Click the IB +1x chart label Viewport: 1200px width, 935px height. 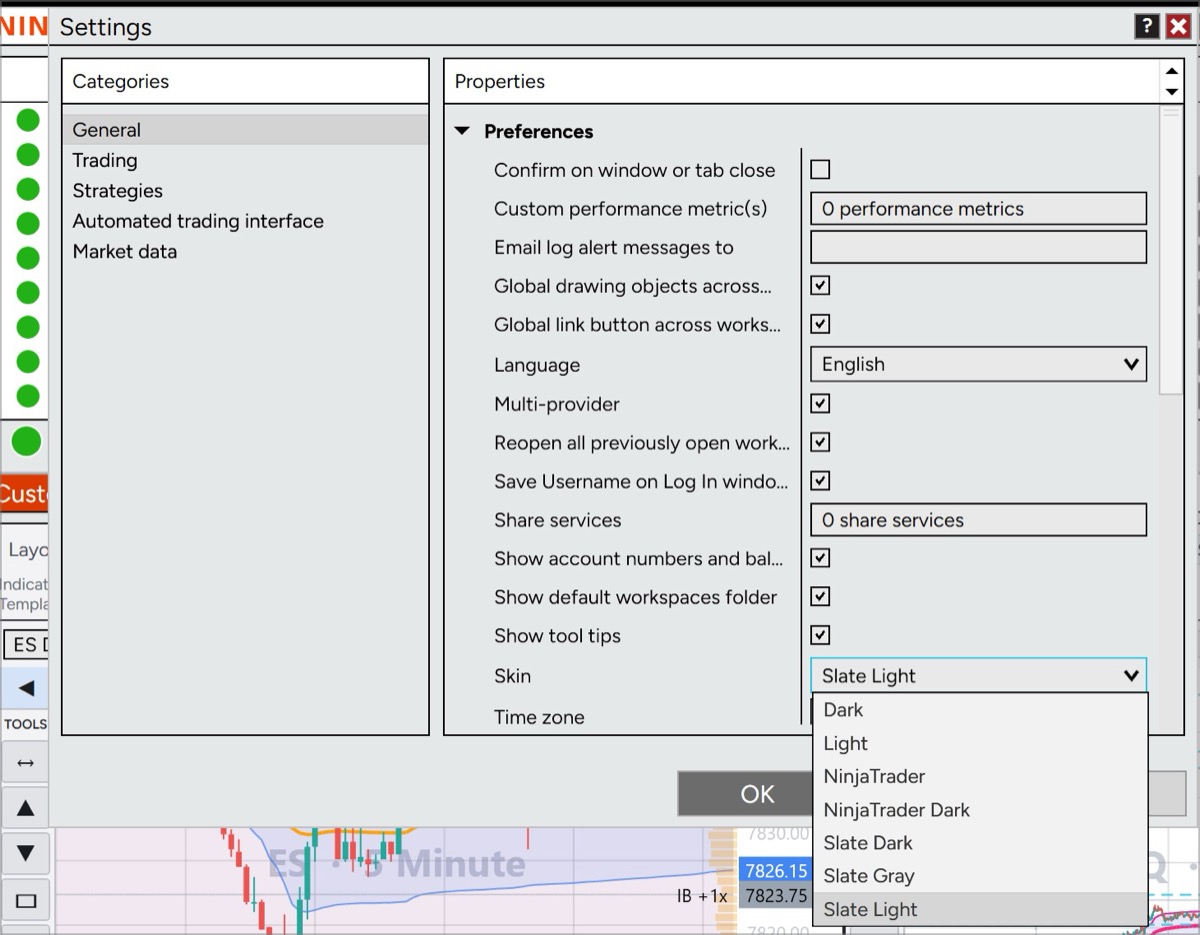[x=702, y=896]
